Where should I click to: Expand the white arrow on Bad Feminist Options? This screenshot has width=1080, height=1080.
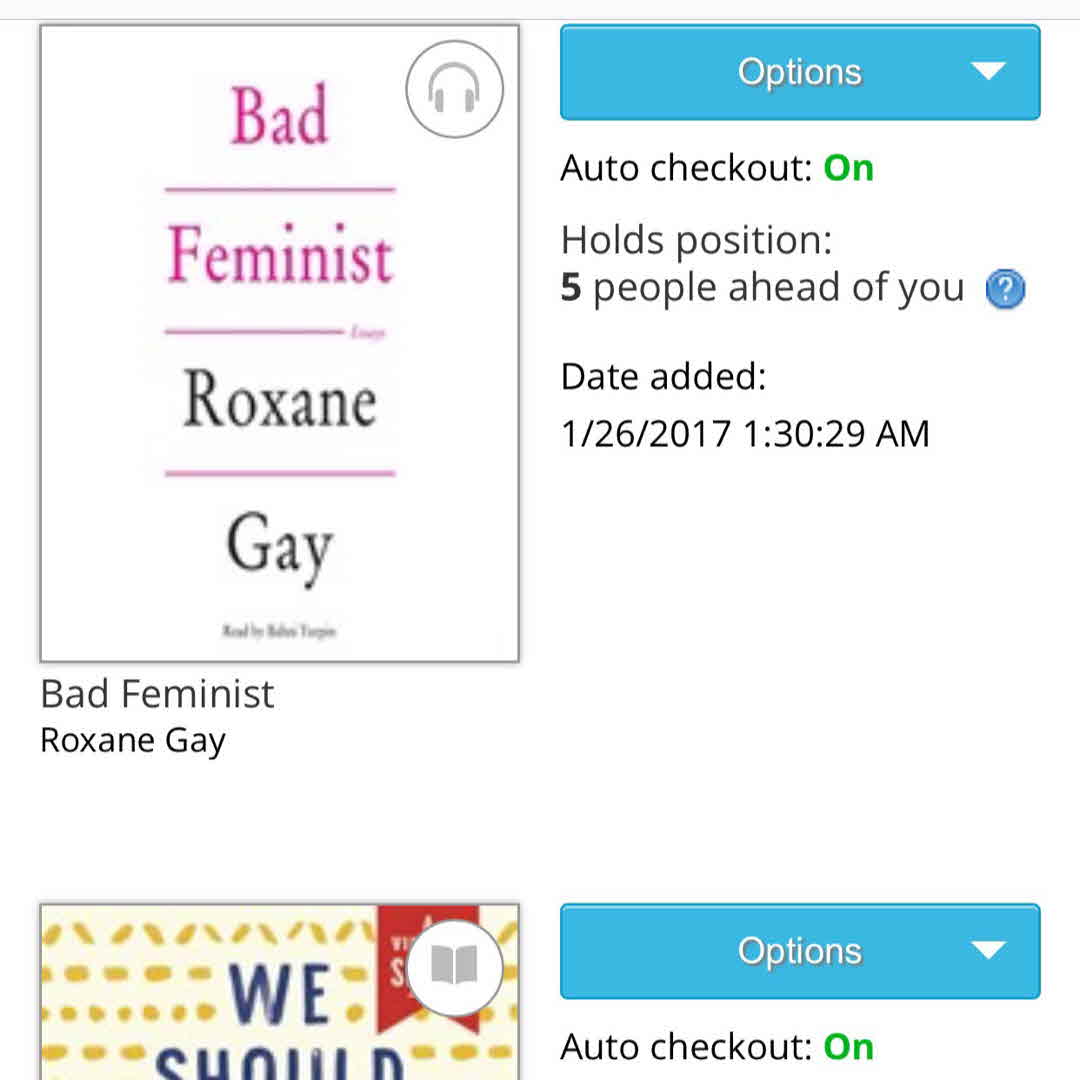(987, 72)
